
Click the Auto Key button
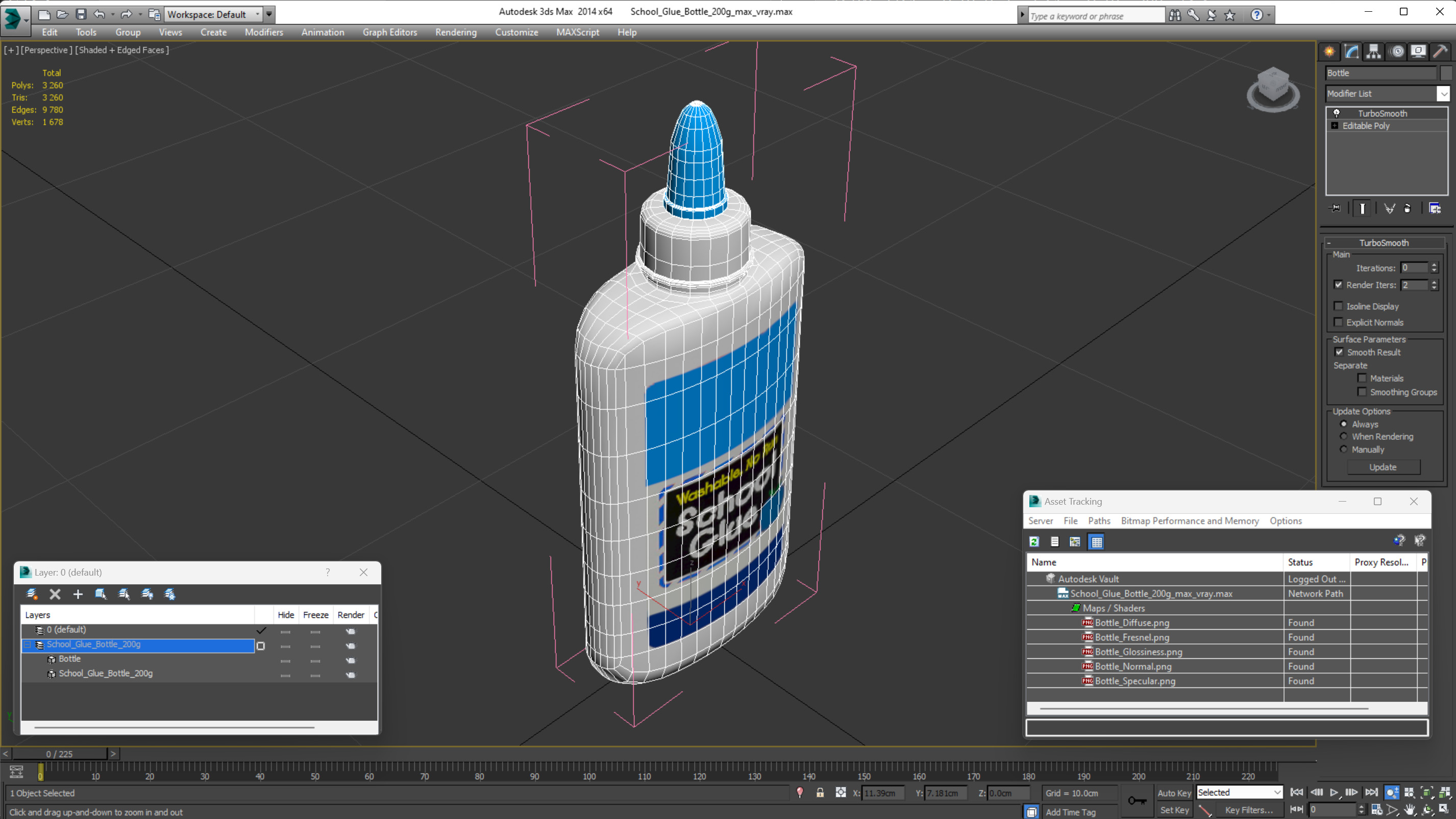(1174, 793)
